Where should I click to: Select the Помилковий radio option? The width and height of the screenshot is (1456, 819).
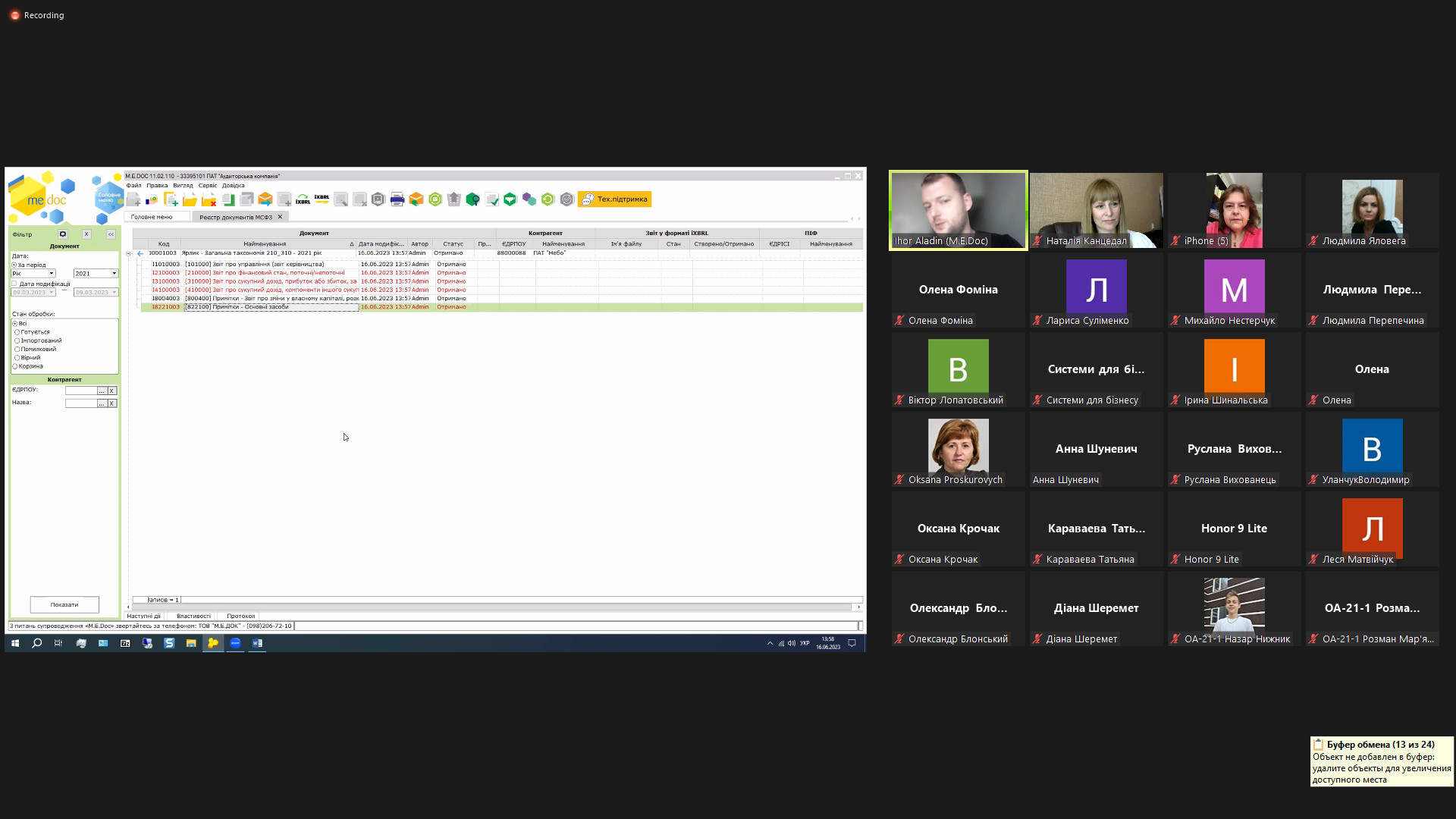click(17, 350)
